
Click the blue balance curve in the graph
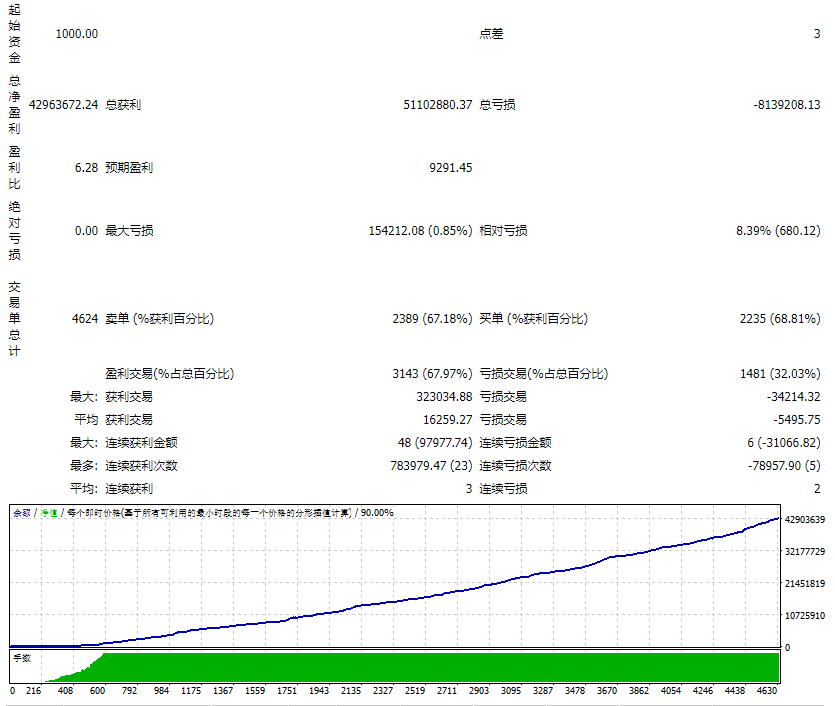click(x=400, y=600)
